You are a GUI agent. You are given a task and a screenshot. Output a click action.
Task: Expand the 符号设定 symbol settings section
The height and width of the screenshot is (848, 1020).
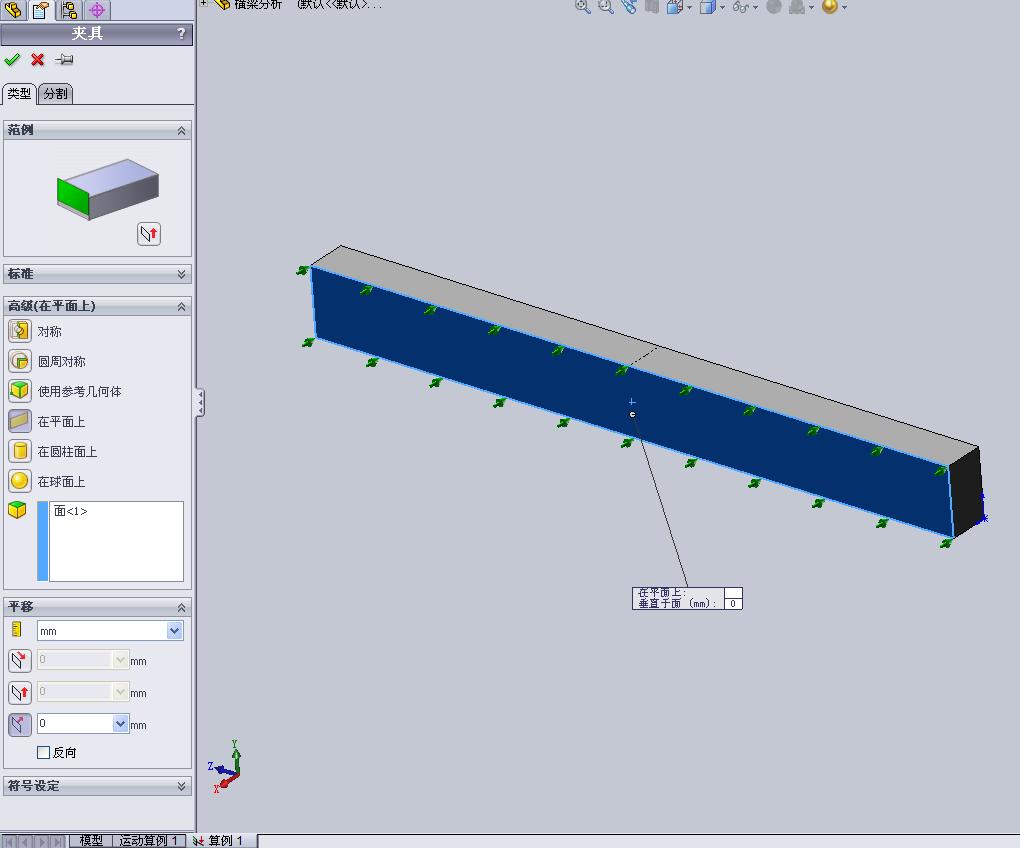pos(181,786)
